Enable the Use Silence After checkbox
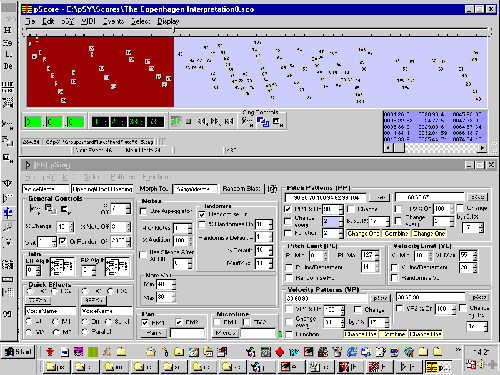The image size is (500, 375). click(143, 255)
